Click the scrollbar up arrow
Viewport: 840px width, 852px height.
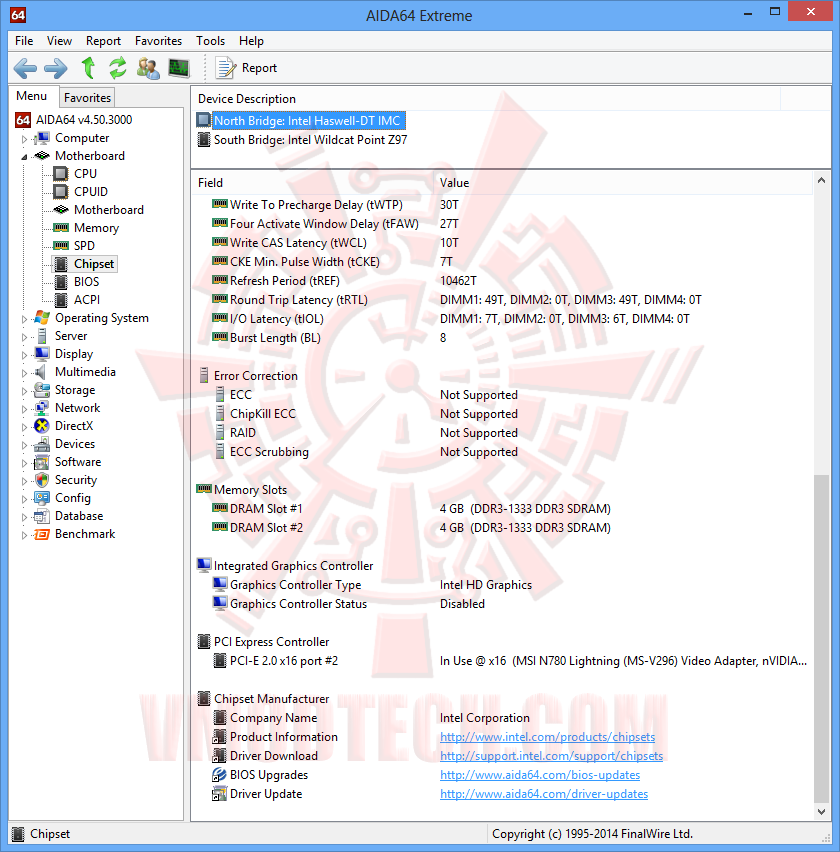822,180
